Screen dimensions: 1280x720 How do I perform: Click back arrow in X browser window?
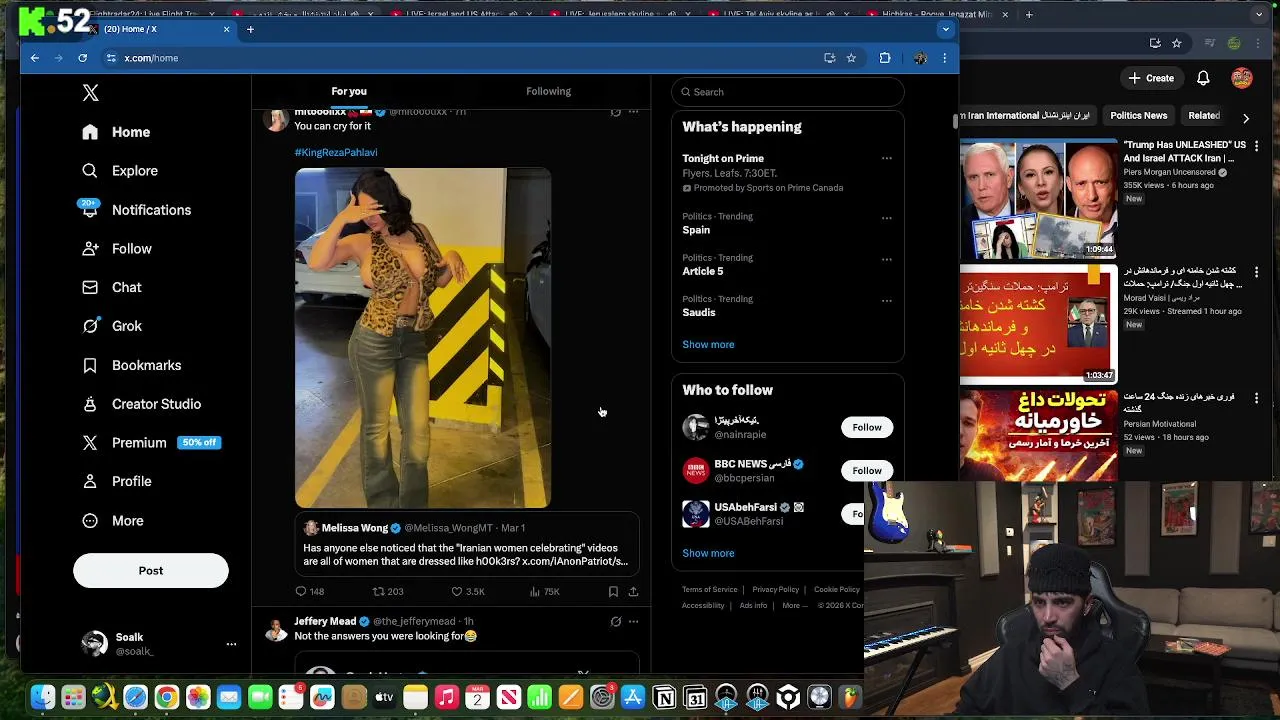point(34,58)
